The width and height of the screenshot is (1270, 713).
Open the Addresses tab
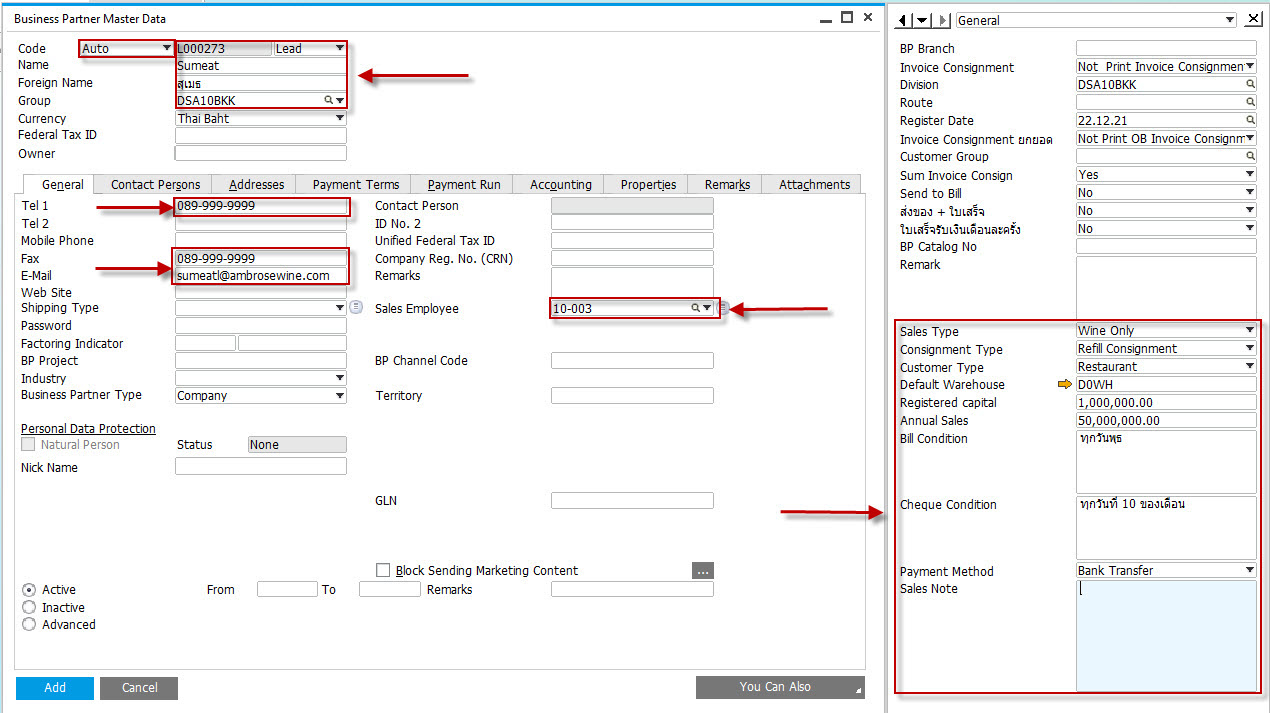pos(256,185)
